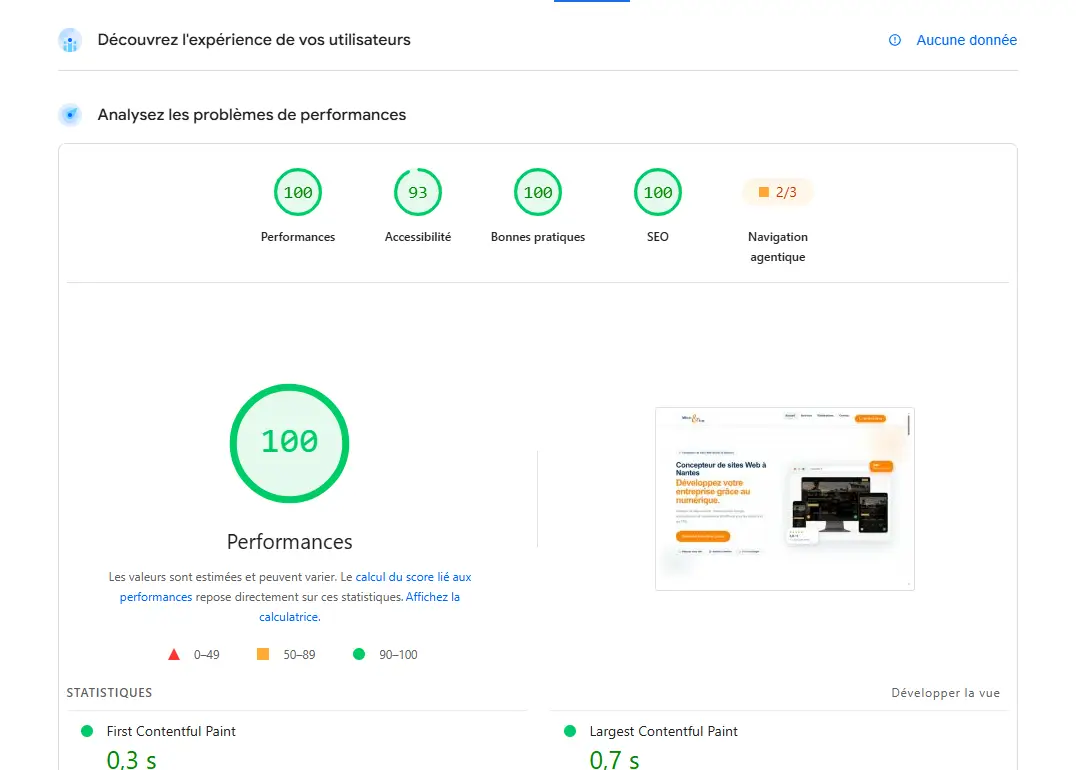Open the Aucune donnée link
Screen dimensions: 1076x770
click(966, 40)
